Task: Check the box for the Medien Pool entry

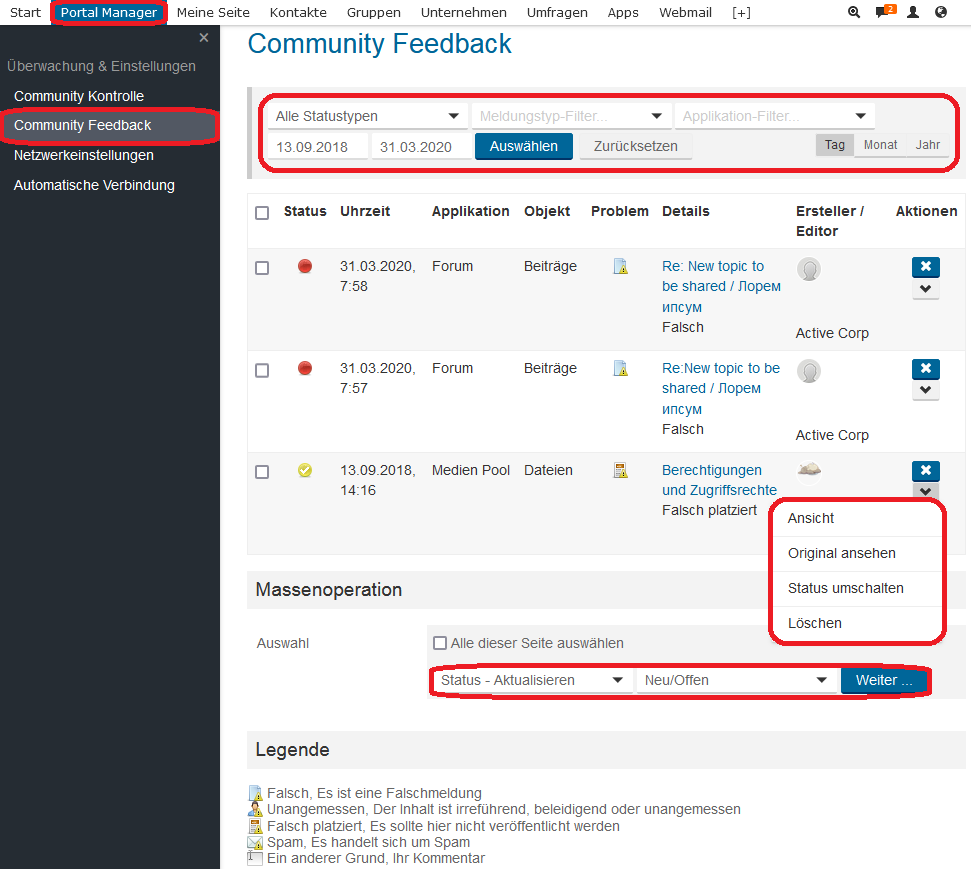Action: tap(262, 471)
